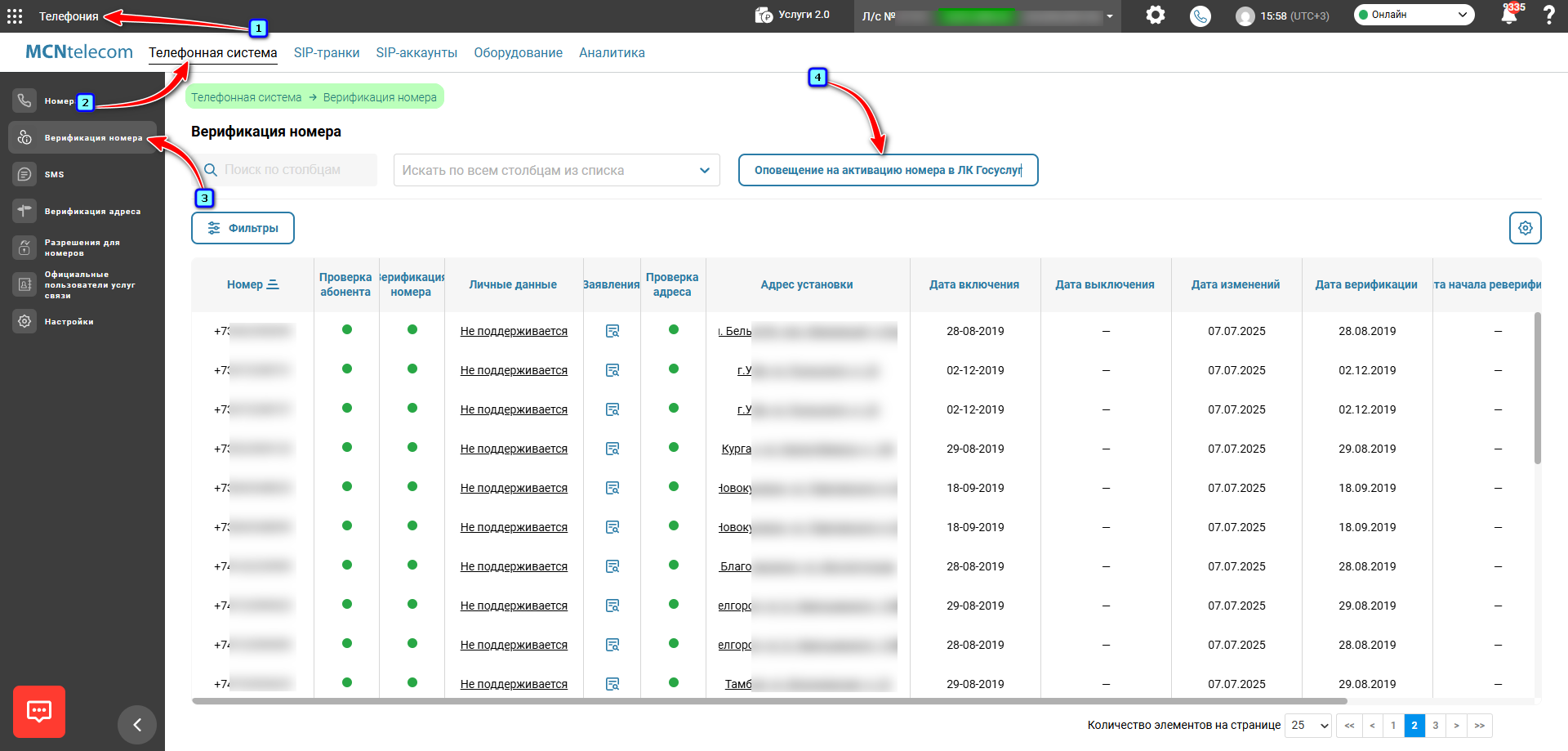The image size is (1568, 751).
Task: Click the vertical table scrollbar
Action: click(x=1538, y=388)
